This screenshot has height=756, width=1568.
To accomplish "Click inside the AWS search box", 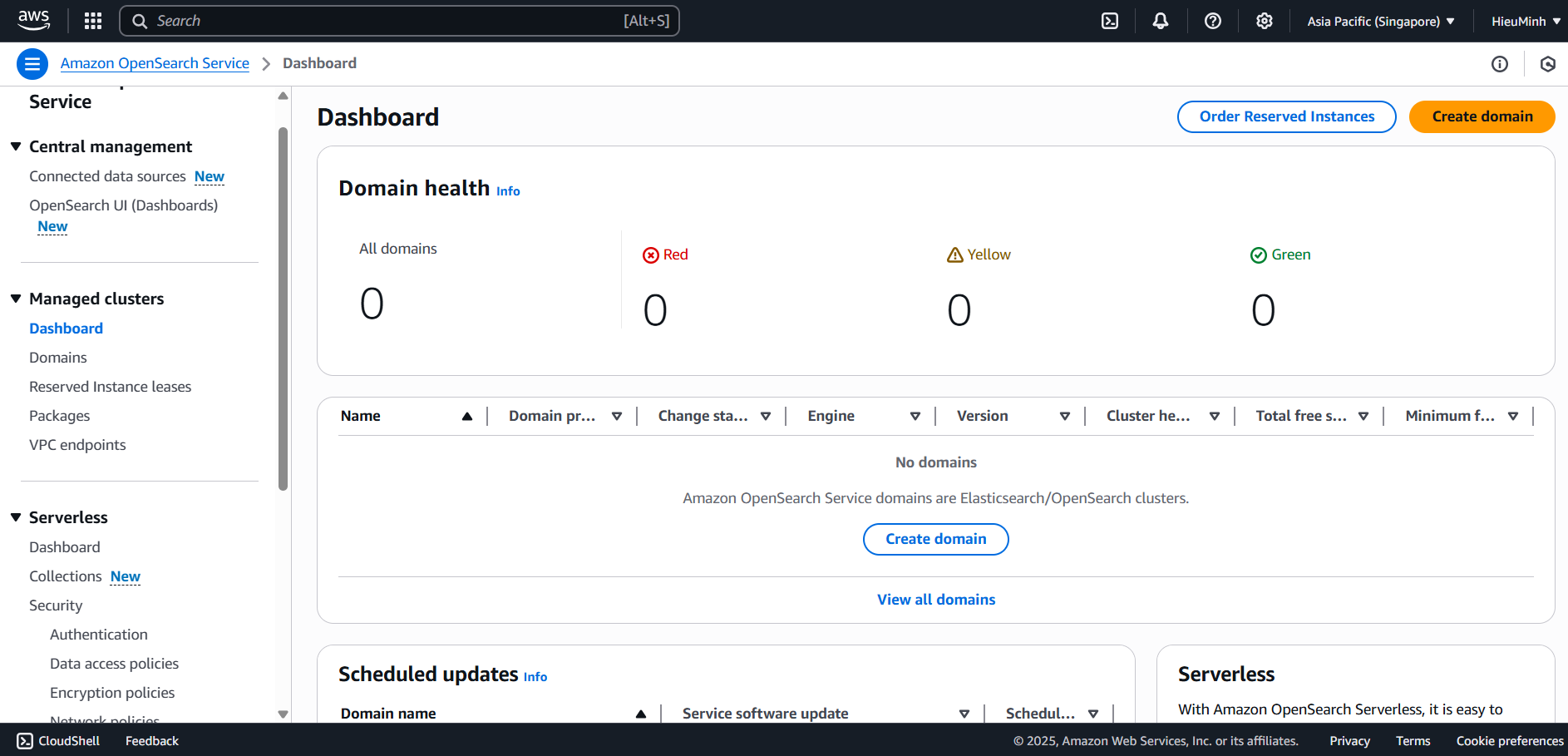I will click(400, 21).
